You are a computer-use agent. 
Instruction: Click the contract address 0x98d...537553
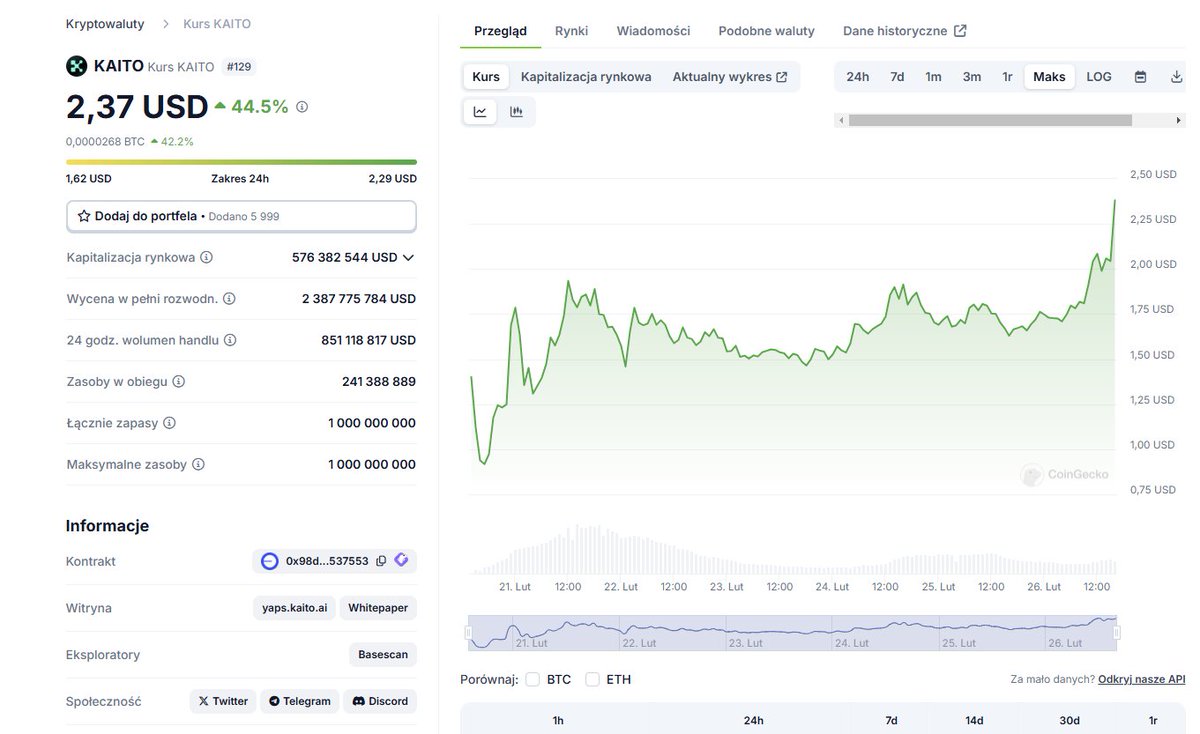(x=327, y=561)
